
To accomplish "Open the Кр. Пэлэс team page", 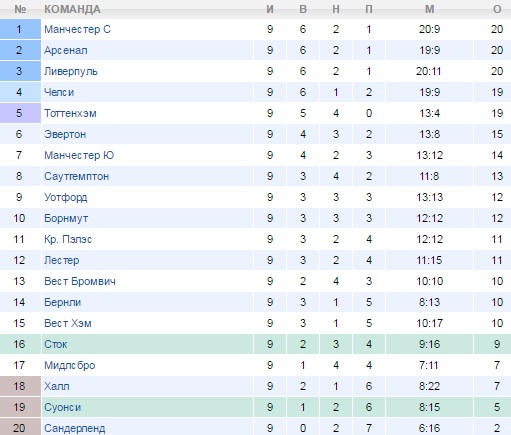I will pyautogui.click(x=68, y=239).
